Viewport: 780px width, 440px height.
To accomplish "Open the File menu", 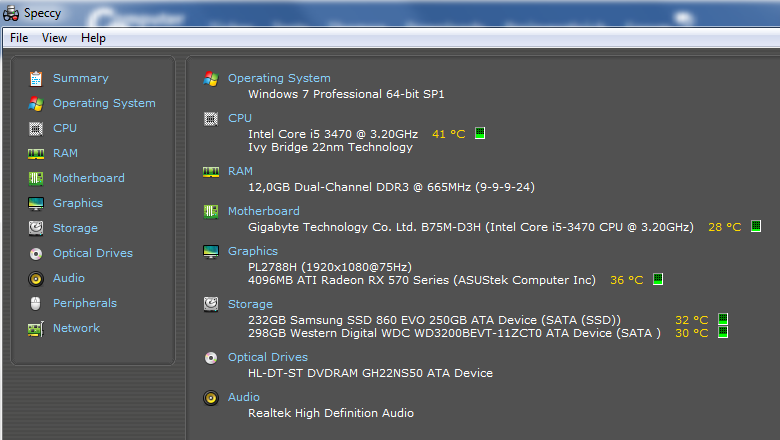I will point(19,38).
